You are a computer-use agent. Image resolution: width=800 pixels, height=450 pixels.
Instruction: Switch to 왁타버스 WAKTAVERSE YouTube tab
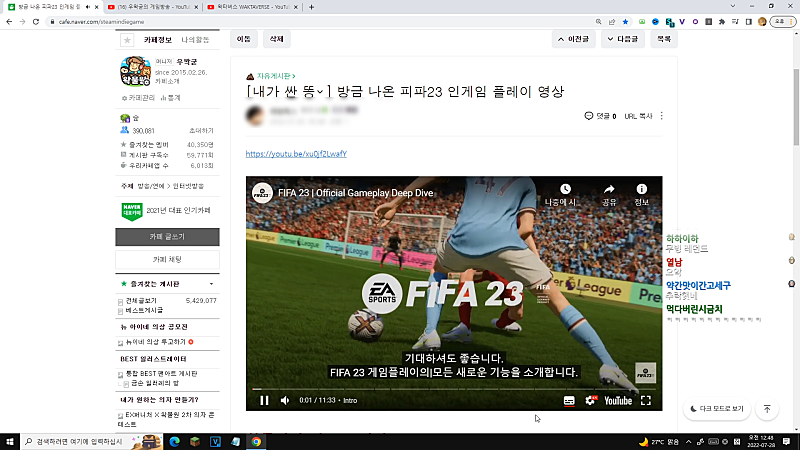(253, 7)
